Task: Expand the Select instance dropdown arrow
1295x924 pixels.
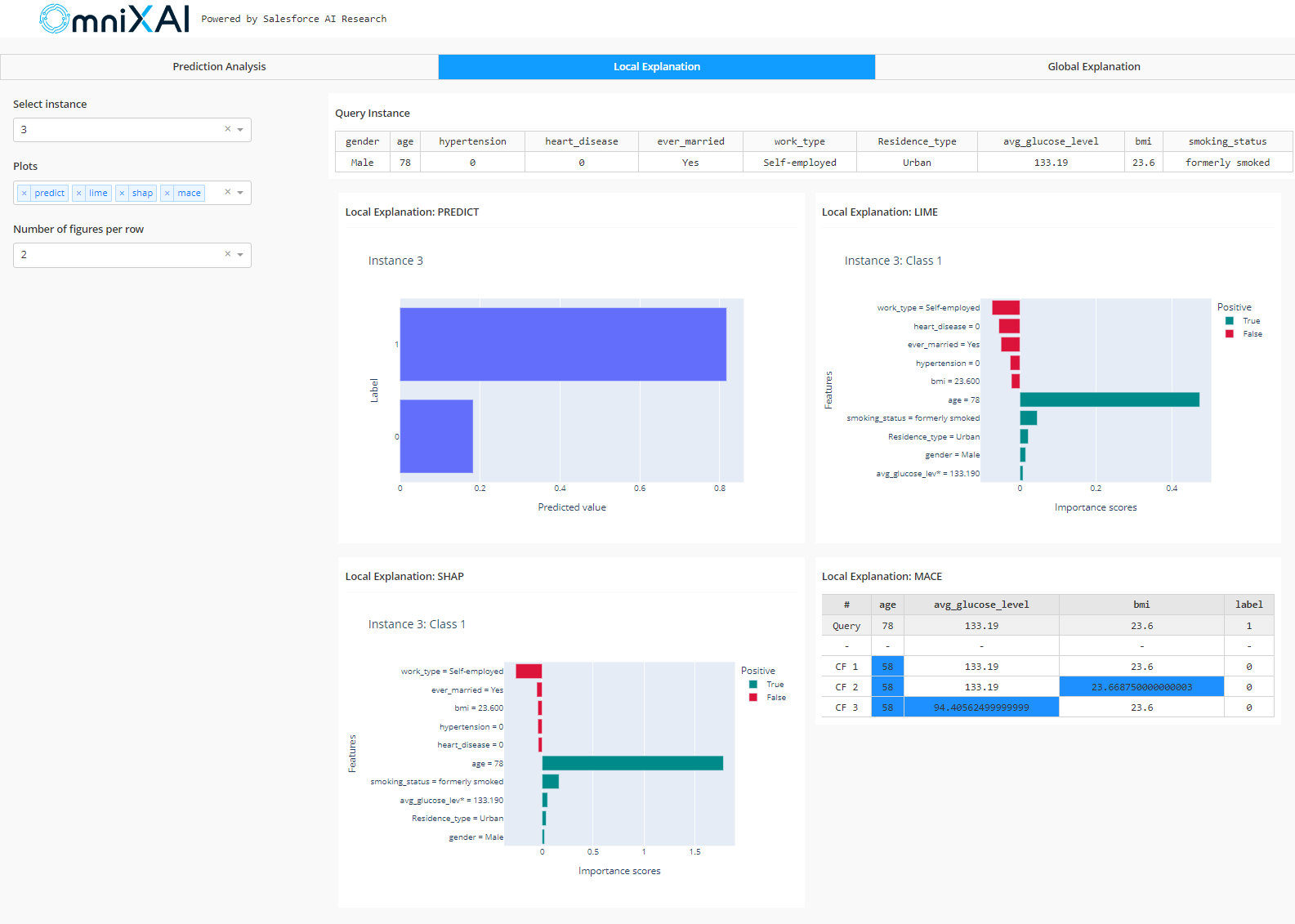Action: point(240,130)
